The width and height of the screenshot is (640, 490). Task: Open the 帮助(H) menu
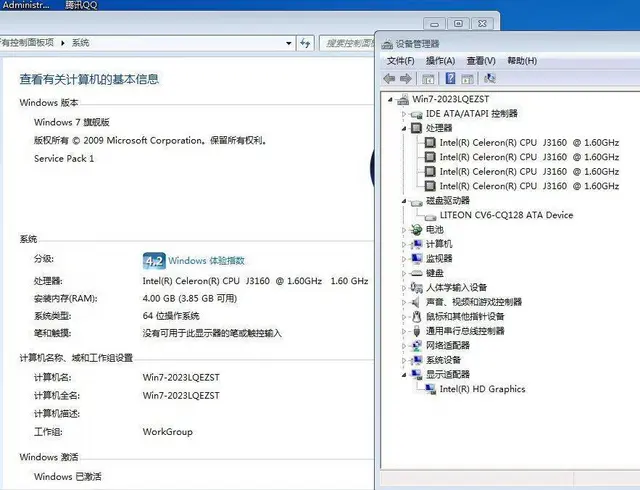522,61
